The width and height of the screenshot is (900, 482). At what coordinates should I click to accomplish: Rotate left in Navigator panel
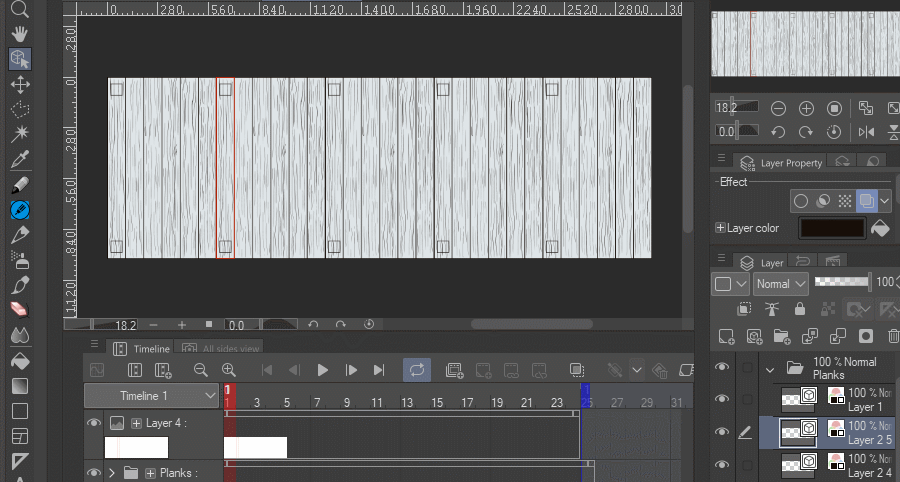778,132
